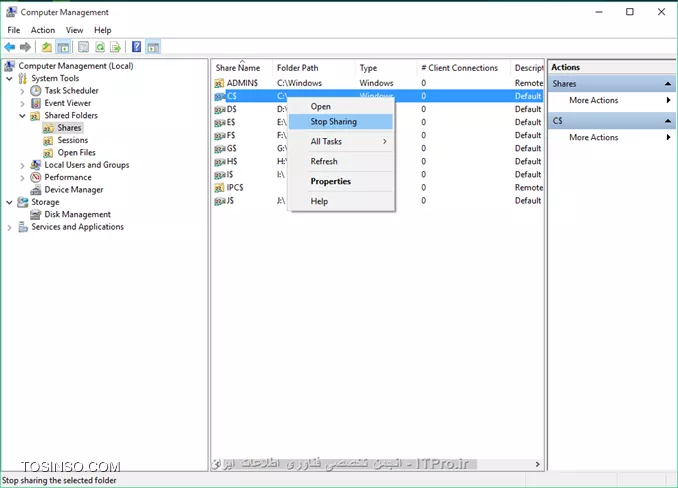Sort by # Client Connections column header
Image resolution: width=678 pixels, height=488 pixels.
point(464,68)
